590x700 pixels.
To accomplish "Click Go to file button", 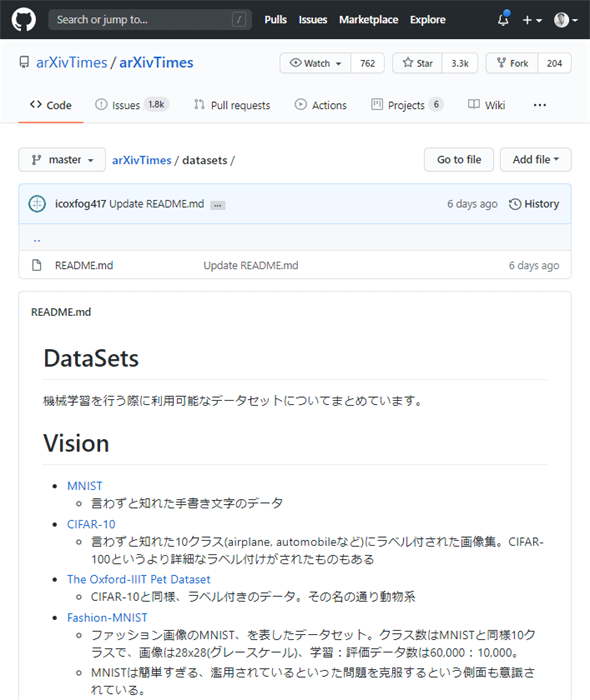I will tap(459, 159).
